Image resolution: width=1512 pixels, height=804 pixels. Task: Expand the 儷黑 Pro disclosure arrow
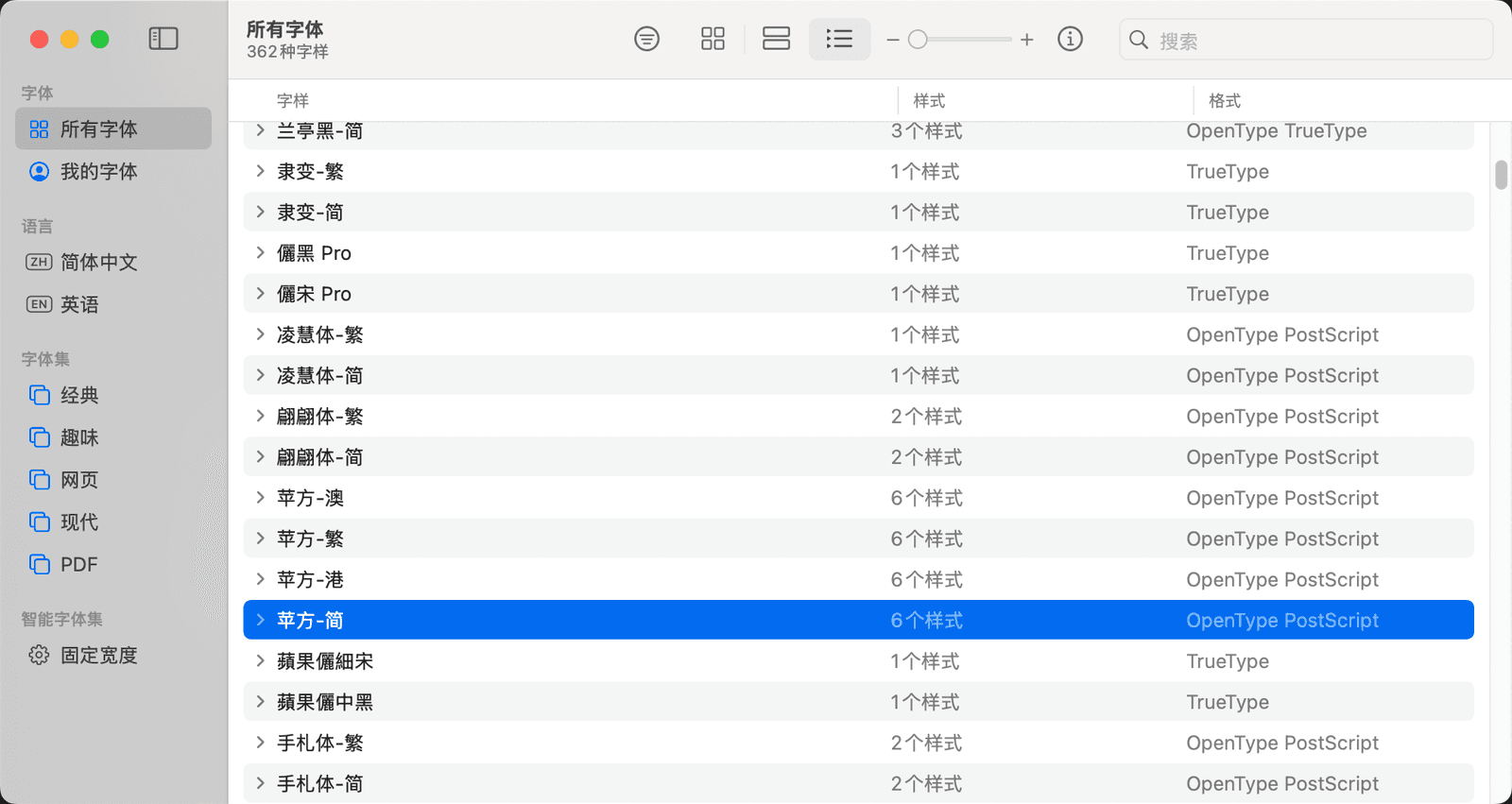point(261,252)
